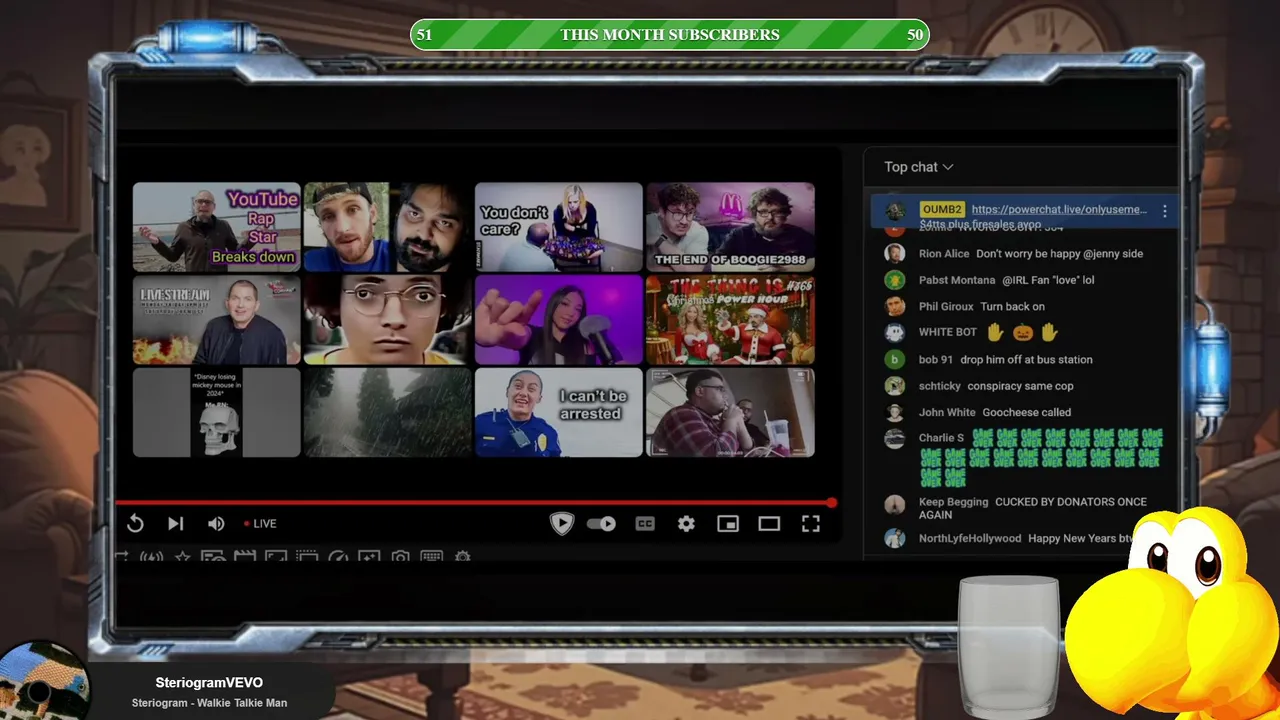
Task: Open the "You don't care?" video thumbnail
Action: 558,227
